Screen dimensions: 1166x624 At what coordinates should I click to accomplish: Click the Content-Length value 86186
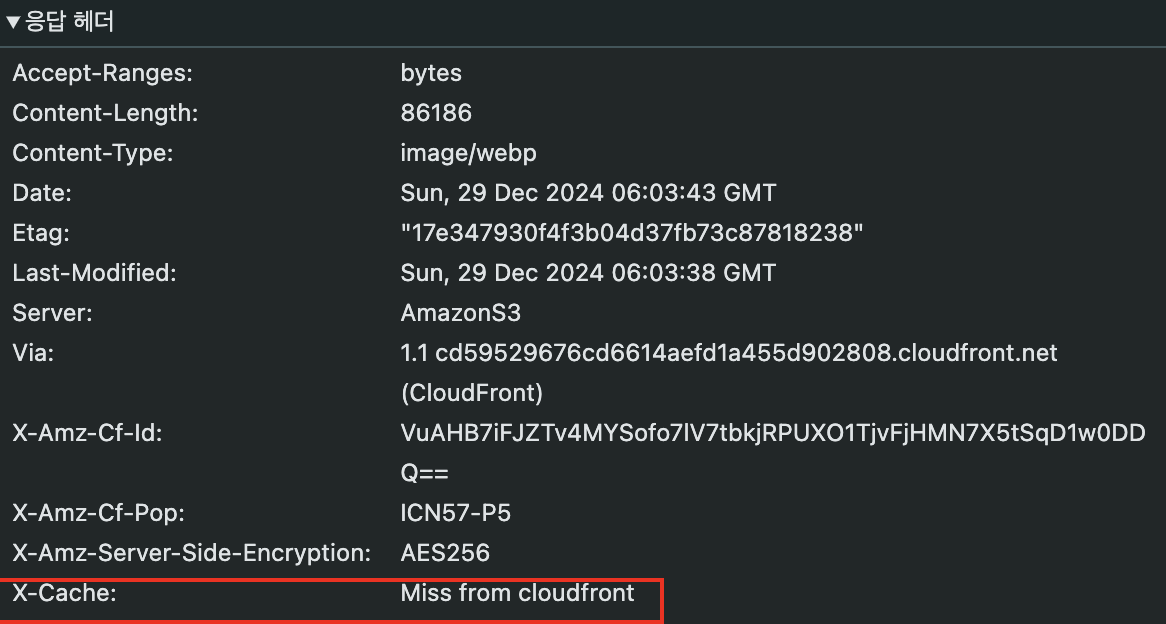coord(436,113)
